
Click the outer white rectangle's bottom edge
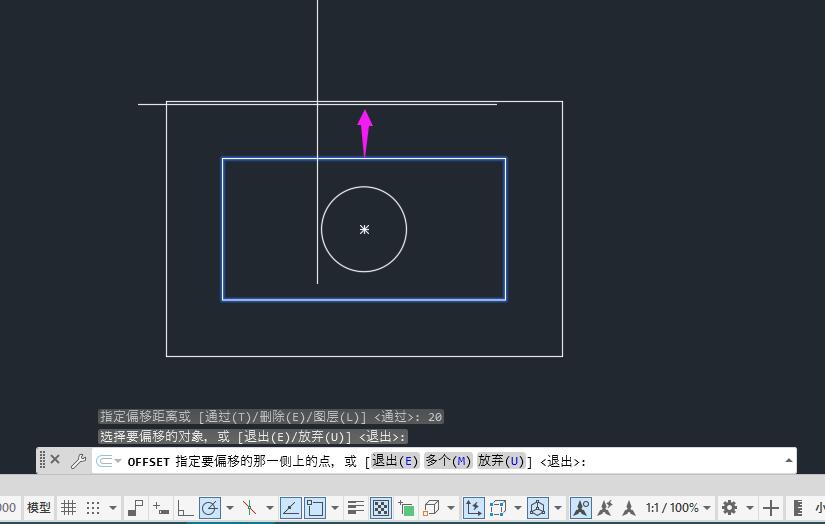[x=364, y=356]
